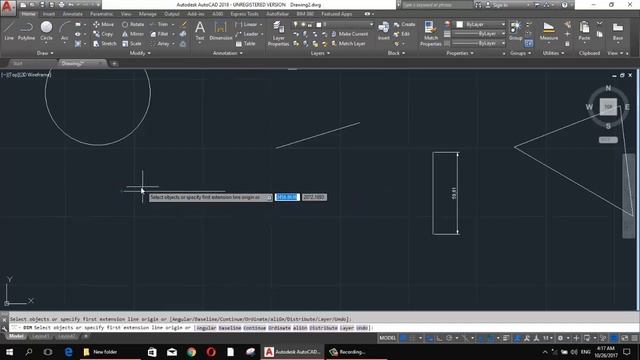Activate the Mirror command
The image size is (640, 360).
133,34
